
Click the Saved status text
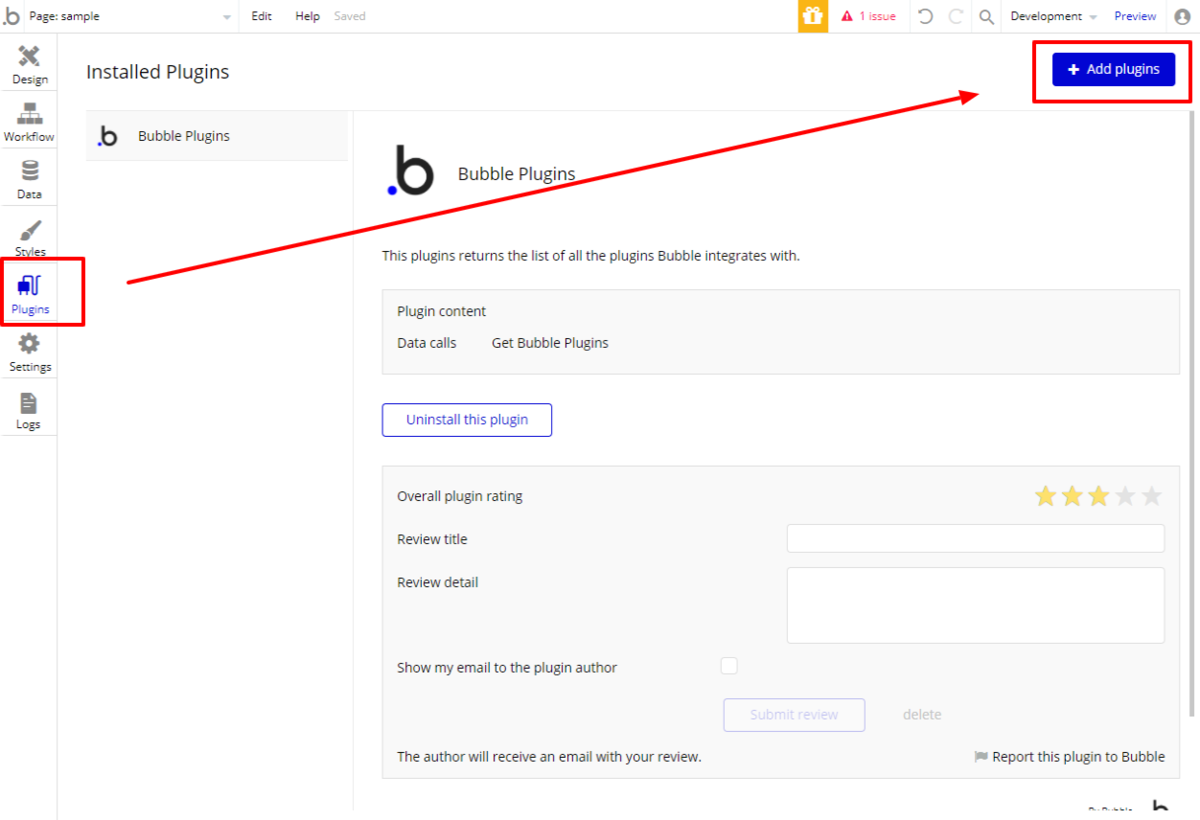(x=350, y=16)
